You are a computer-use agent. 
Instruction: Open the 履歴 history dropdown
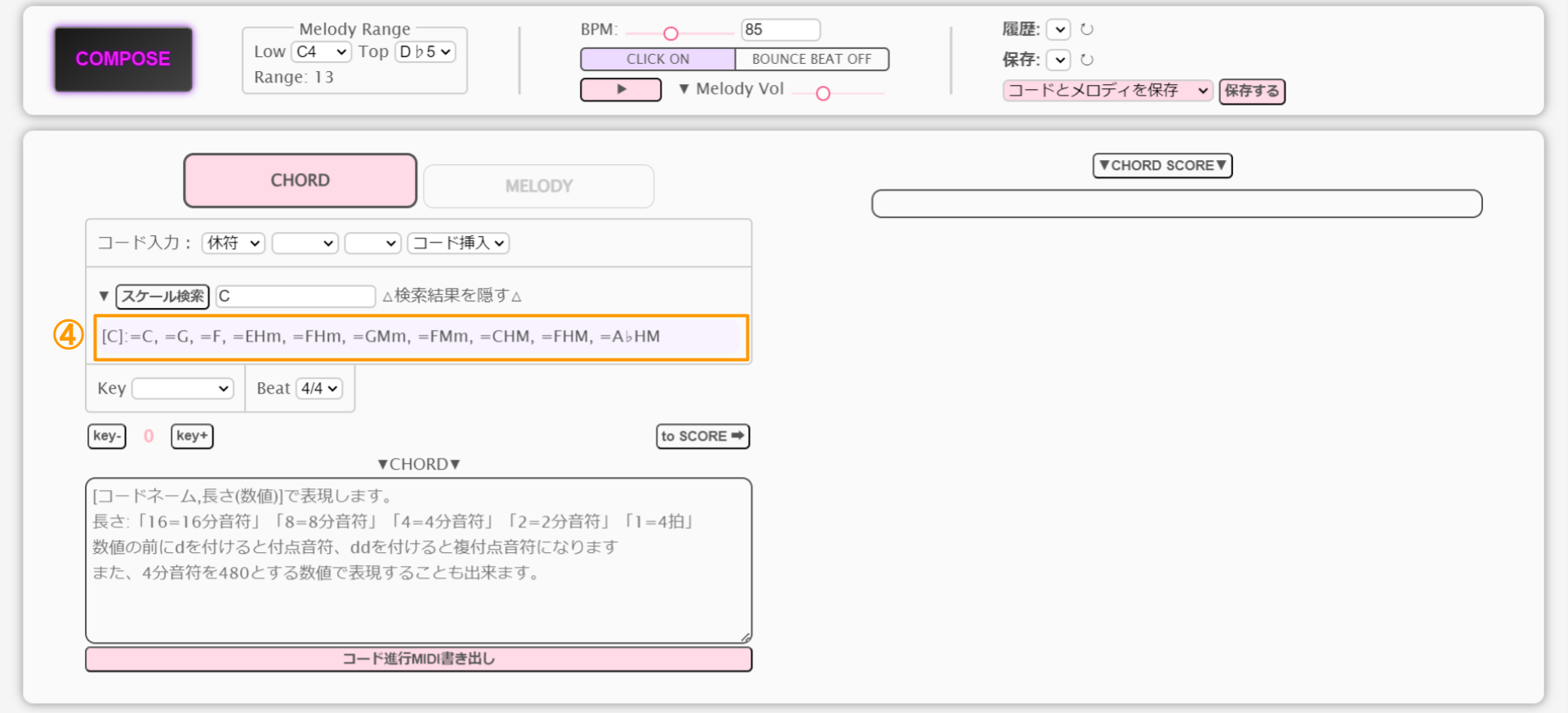(x=1058, y=29)
